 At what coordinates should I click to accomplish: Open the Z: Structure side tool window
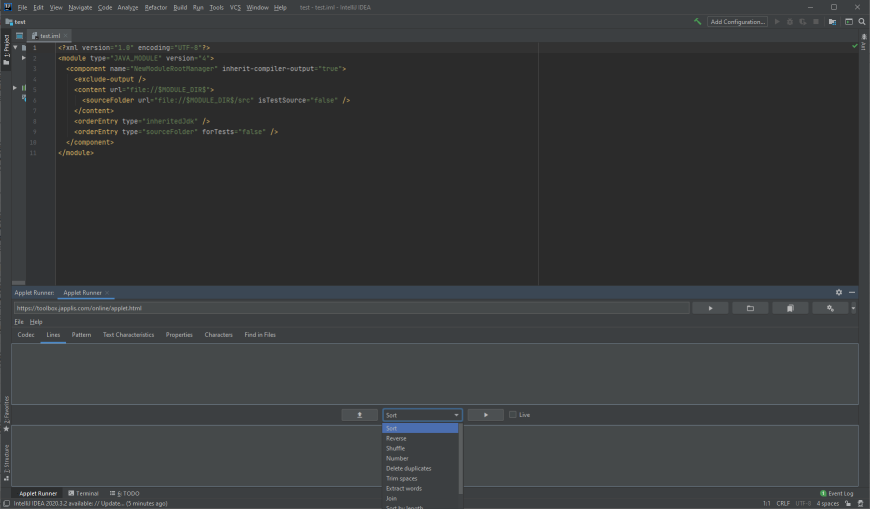[x=6, y=462]
